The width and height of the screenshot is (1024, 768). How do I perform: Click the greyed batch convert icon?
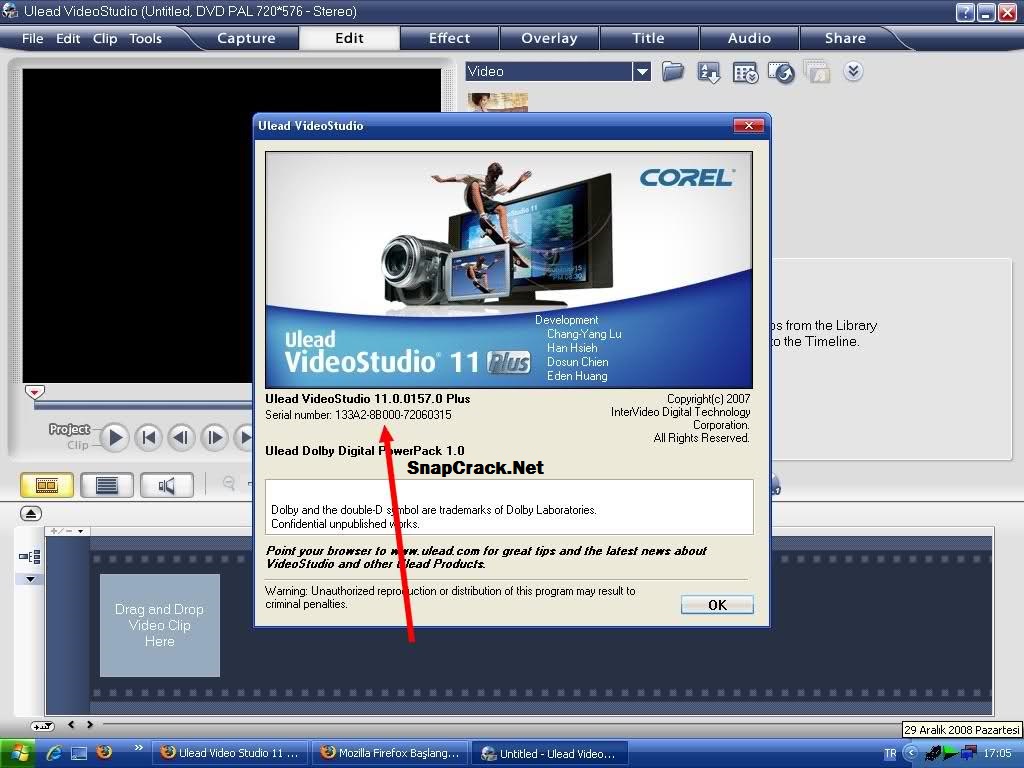pos(817,71)
